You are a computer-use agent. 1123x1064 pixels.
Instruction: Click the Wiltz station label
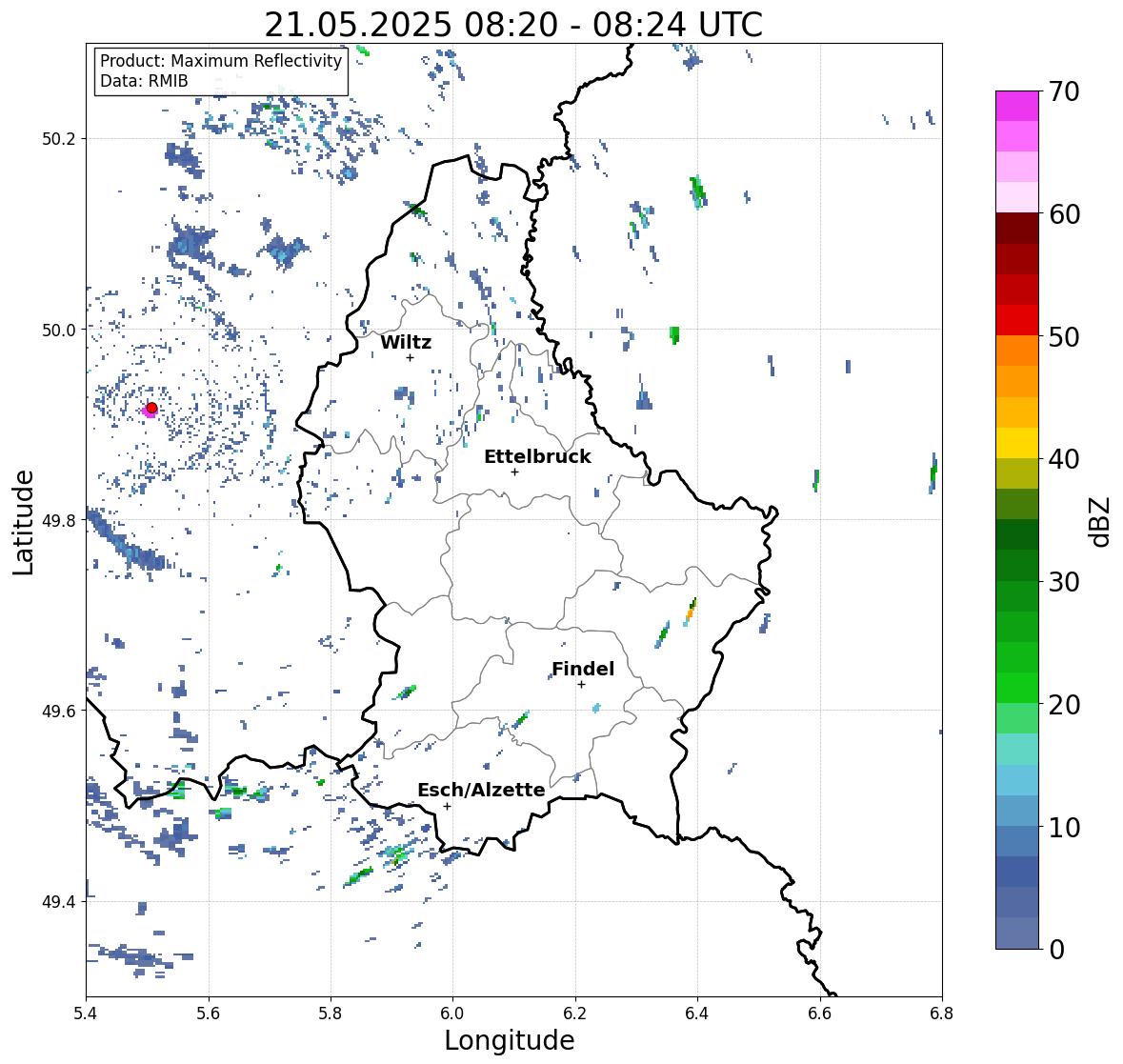[406, 342]
